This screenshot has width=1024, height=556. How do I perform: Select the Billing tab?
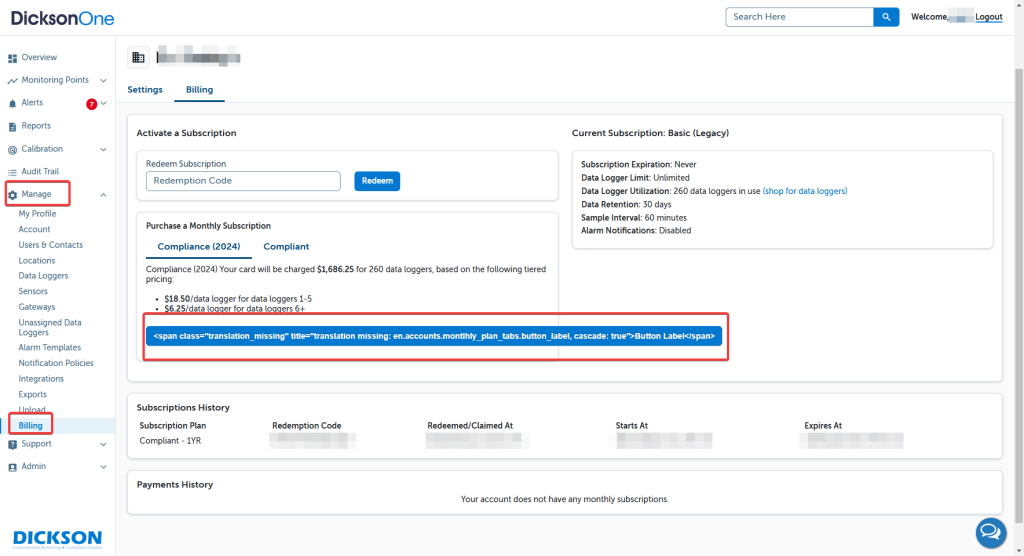tap(199, 90)
